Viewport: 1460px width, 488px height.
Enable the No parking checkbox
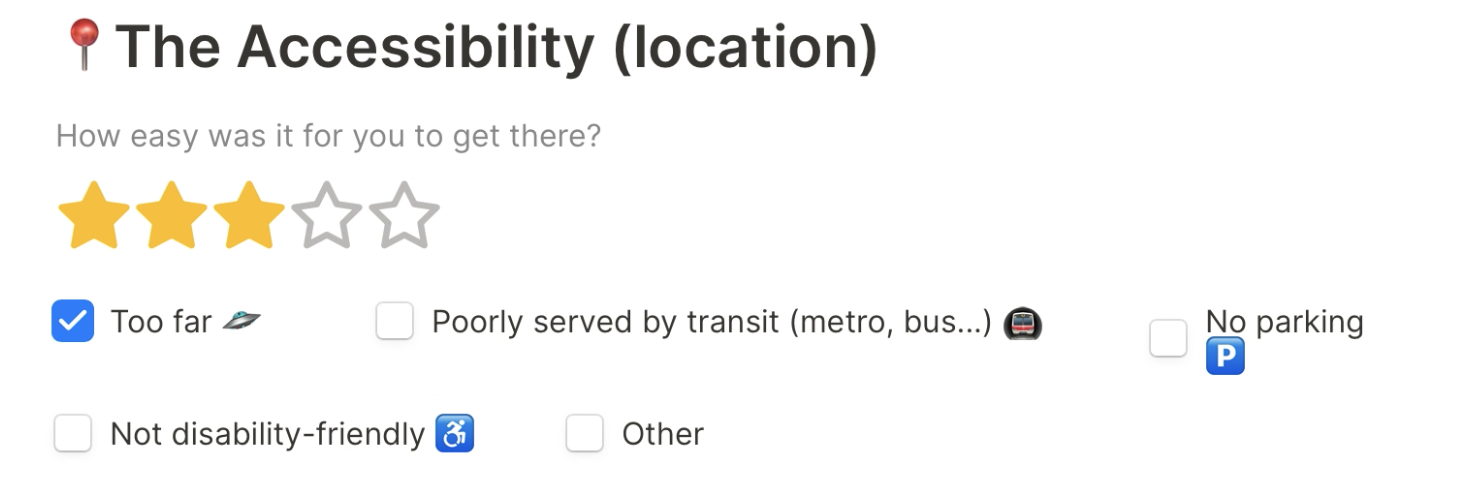(1168, 338)
